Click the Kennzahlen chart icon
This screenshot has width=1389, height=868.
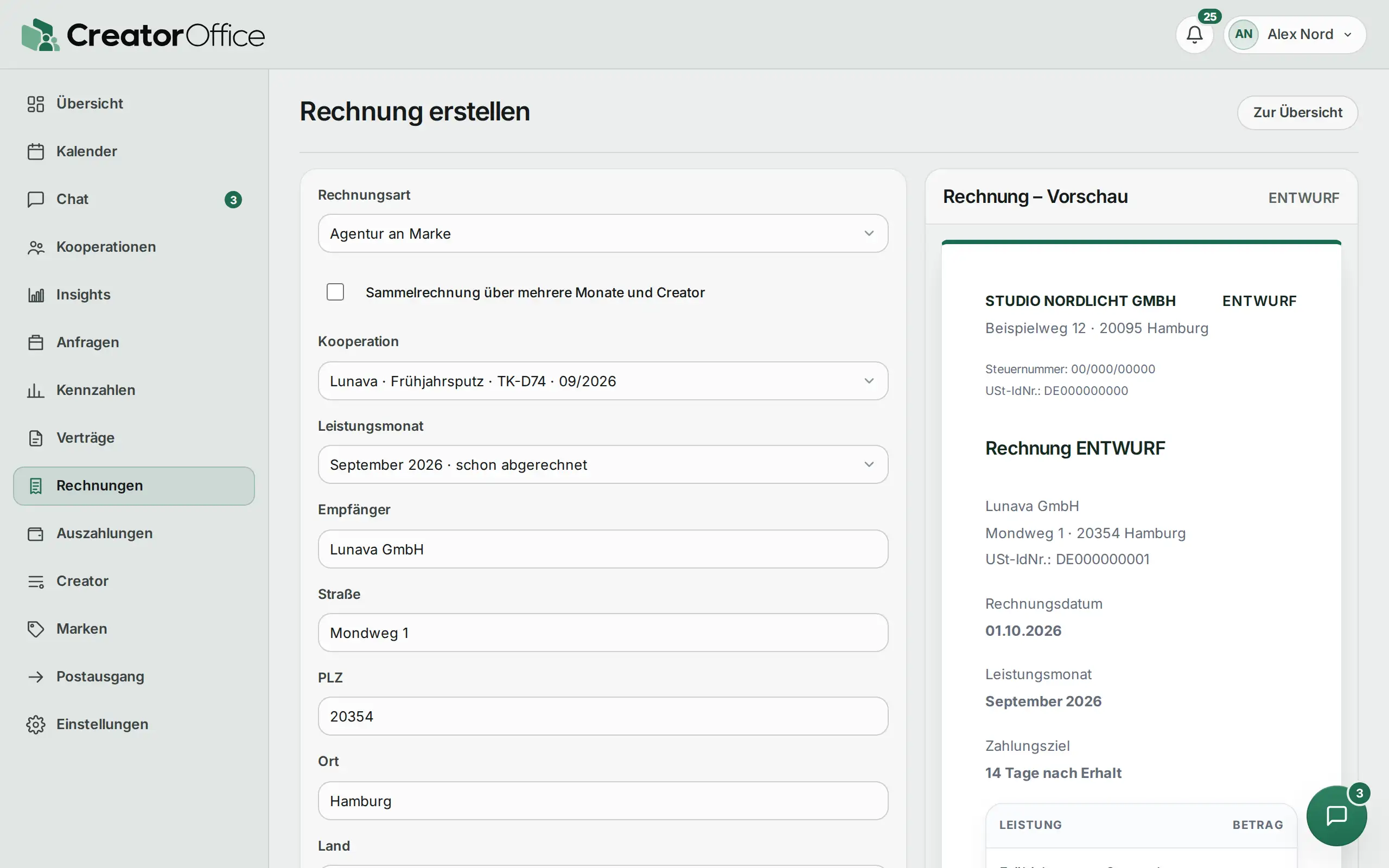[x=36, y=391]
